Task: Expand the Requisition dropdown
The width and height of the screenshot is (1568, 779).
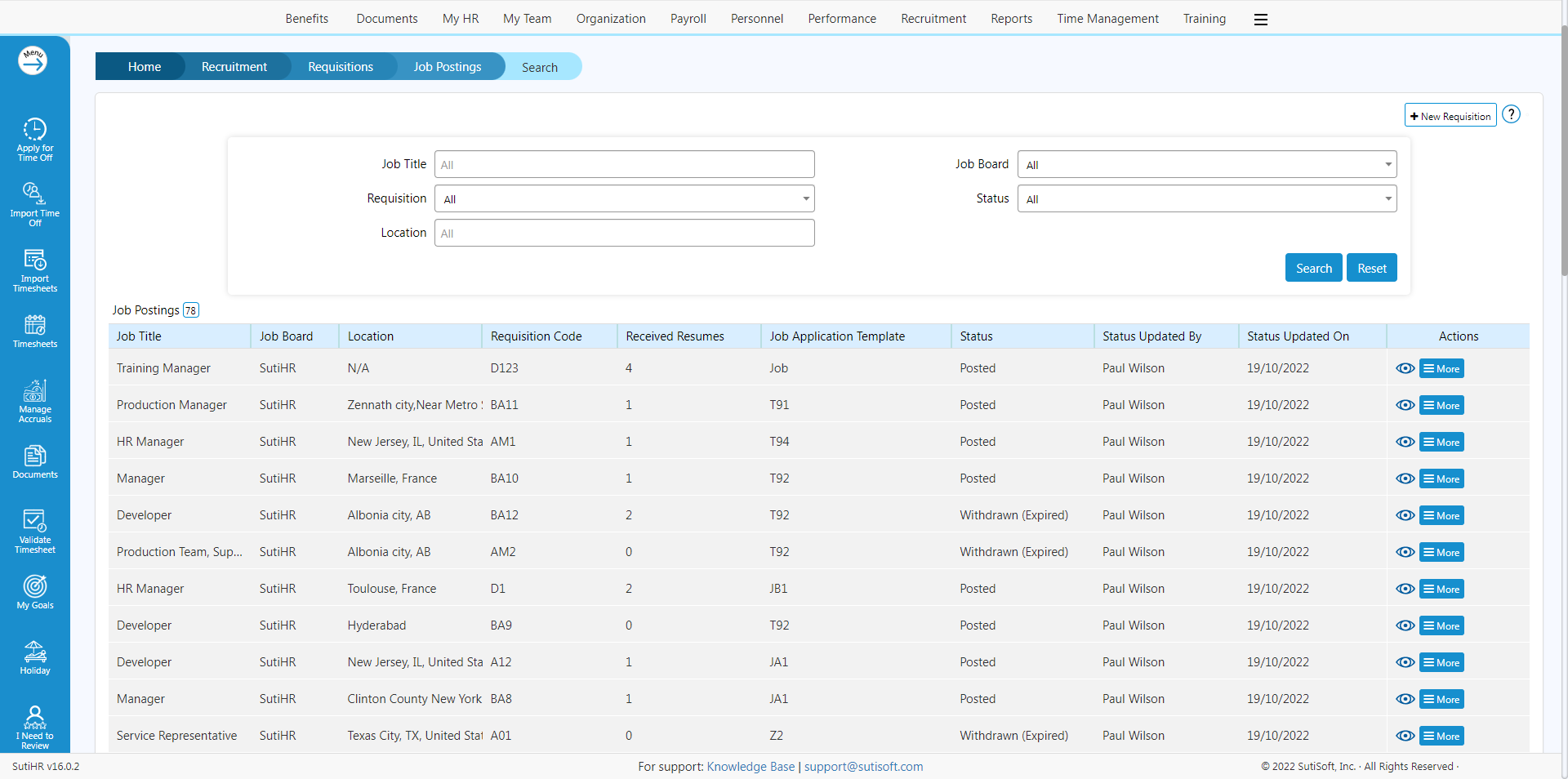Action: [x=625, y=198]
